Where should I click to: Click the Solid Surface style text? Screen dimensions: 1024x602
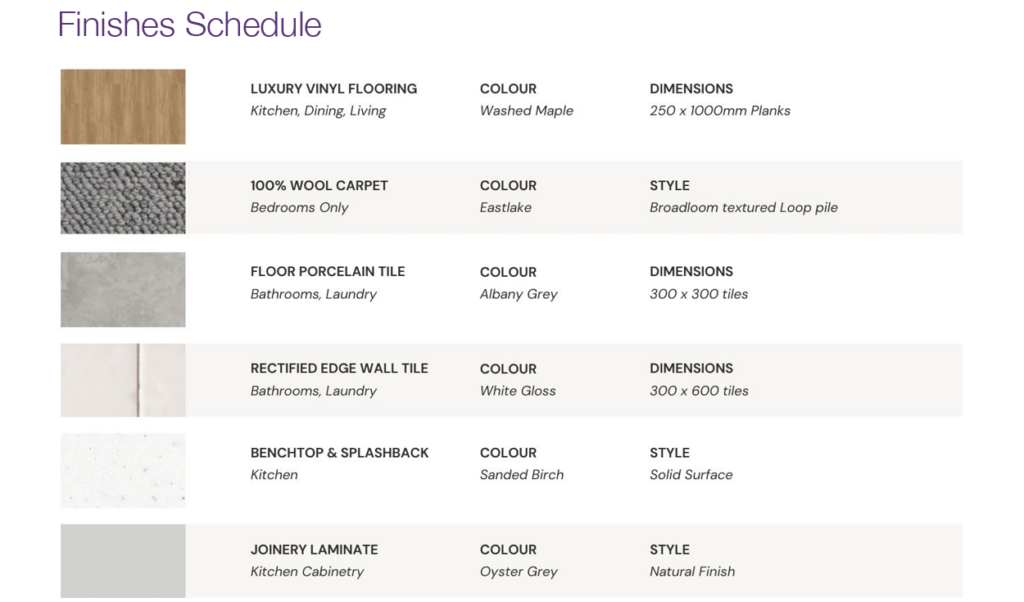tap(690, 475)
